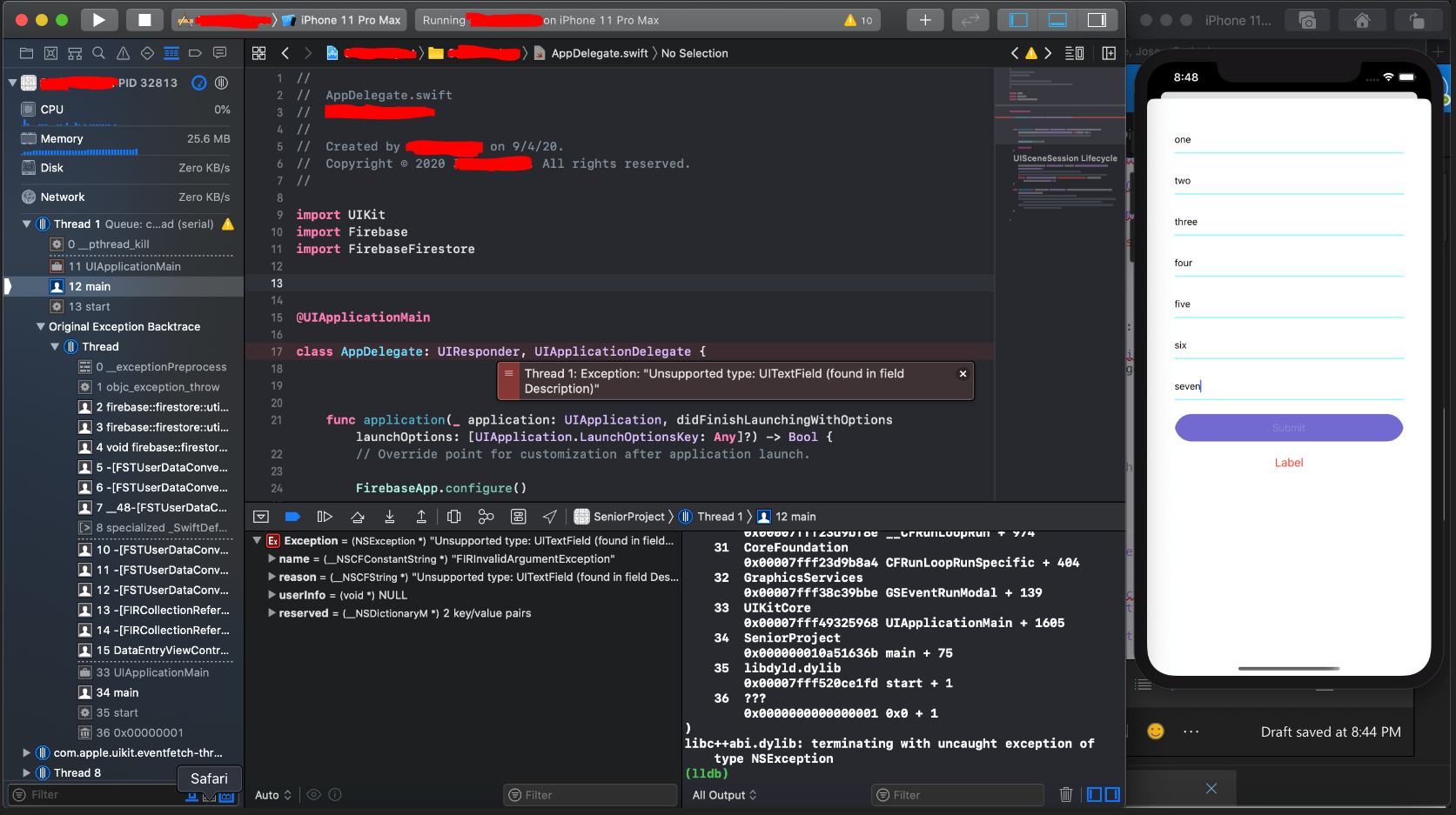This screenshot has height=815, width=1456.
Task: Stop the running app
Action: tap(144, 19)
